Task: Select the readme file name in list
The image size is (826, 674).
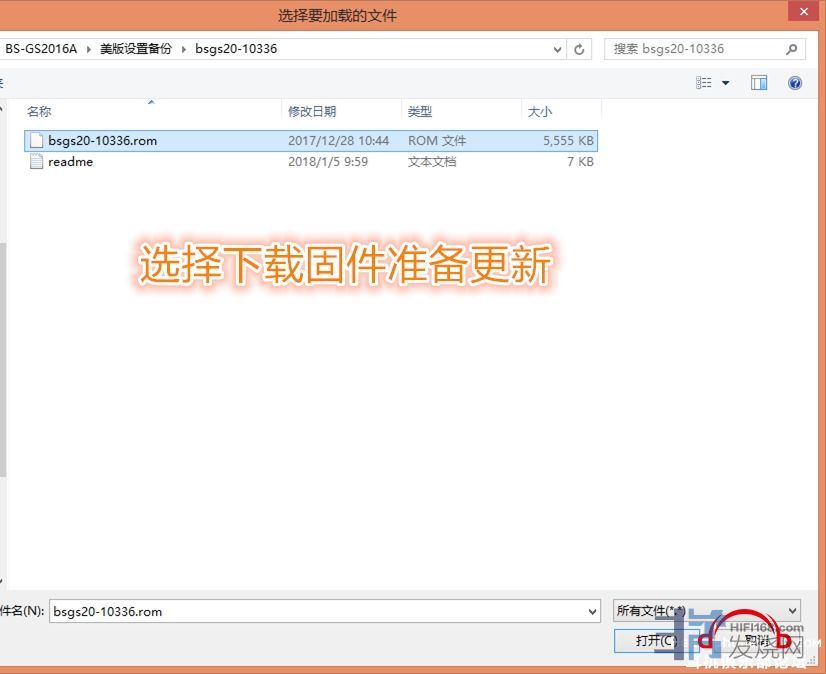Action: pos(70,162)
